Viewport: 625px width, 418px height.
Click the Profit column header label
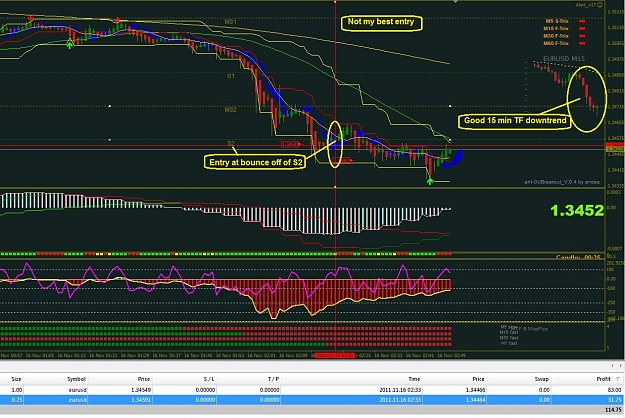(x=603, y=379)
